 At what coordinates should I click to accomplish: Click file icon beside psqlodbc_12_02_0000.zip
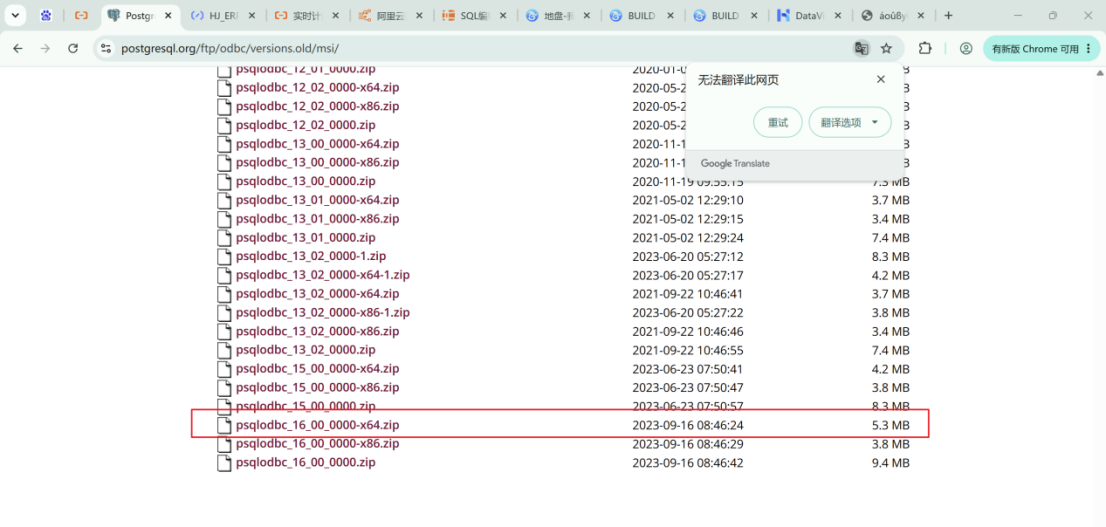coord(224,126)
